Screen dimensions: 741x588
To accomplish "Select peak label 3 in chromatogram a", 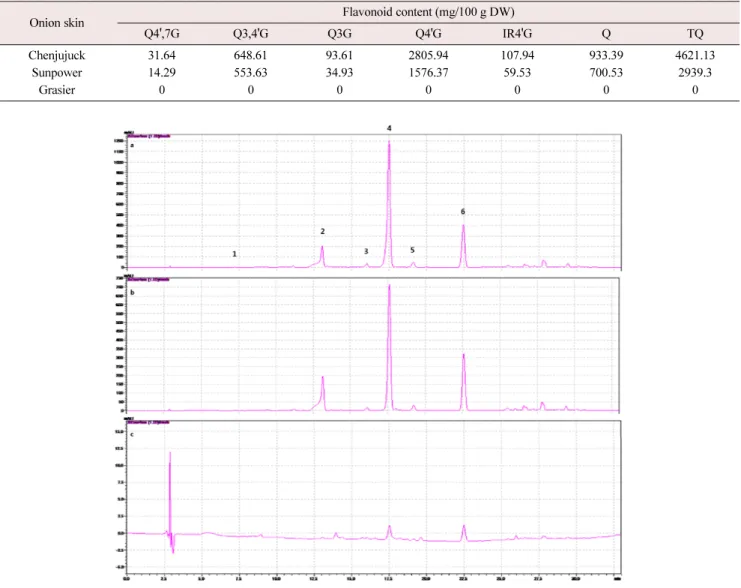I will [x=366, y=251].
